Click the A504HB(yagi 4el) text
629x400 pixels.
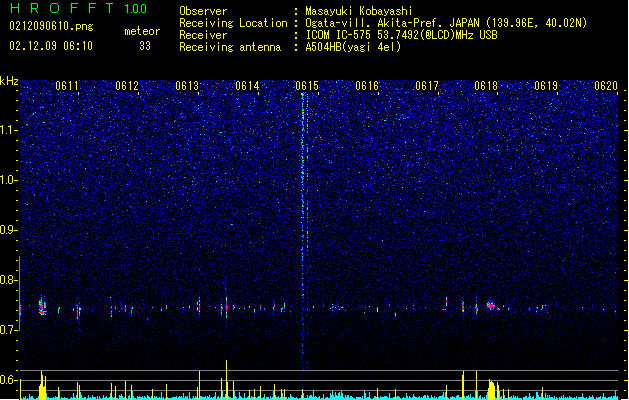pos(353,47)
